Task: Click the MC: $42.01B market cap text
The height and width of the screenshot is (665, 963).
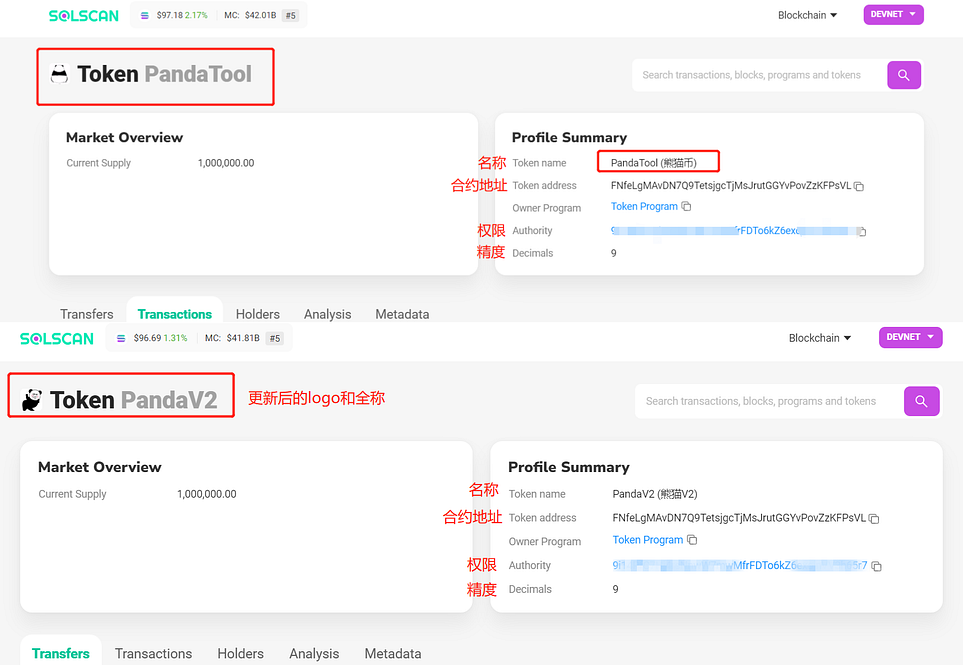Action: 250,15
